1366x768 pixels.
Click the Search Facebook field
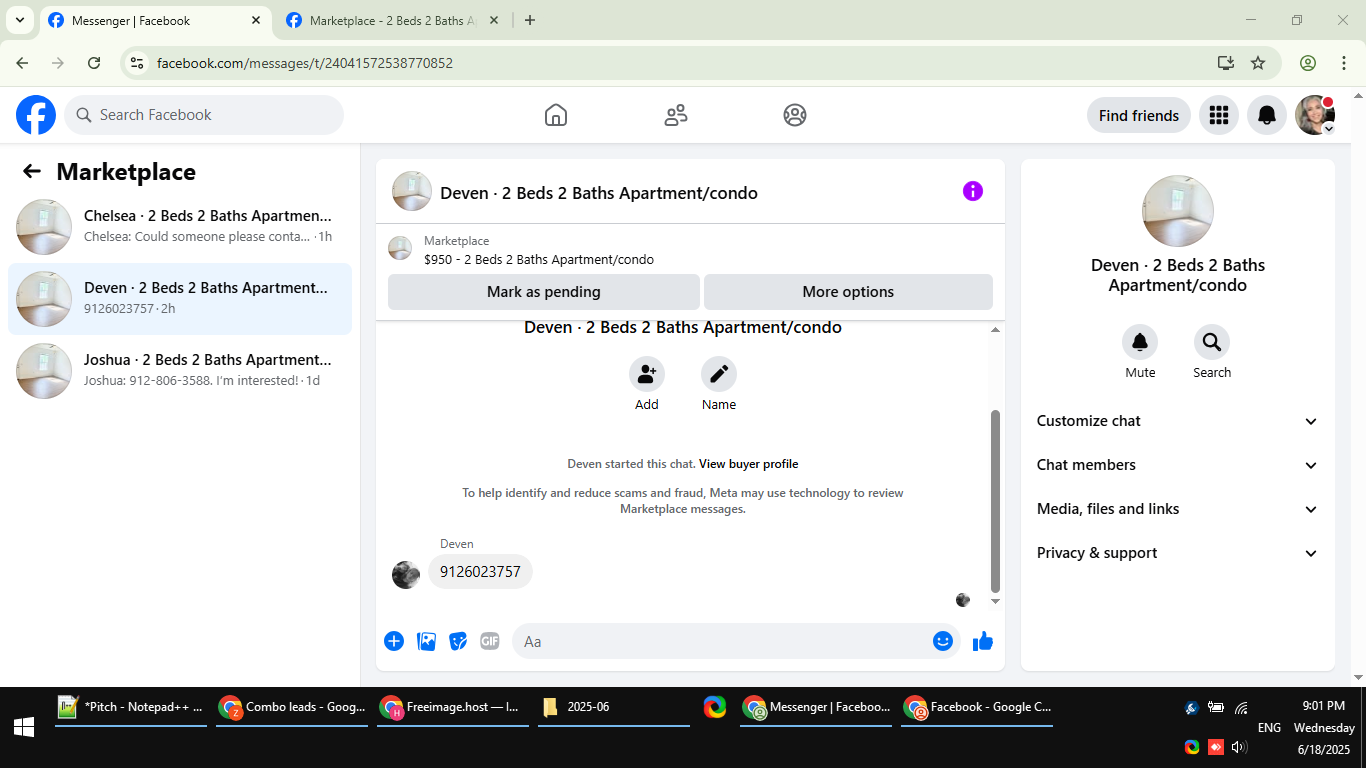pyautogui.click(x=204, y=115)
